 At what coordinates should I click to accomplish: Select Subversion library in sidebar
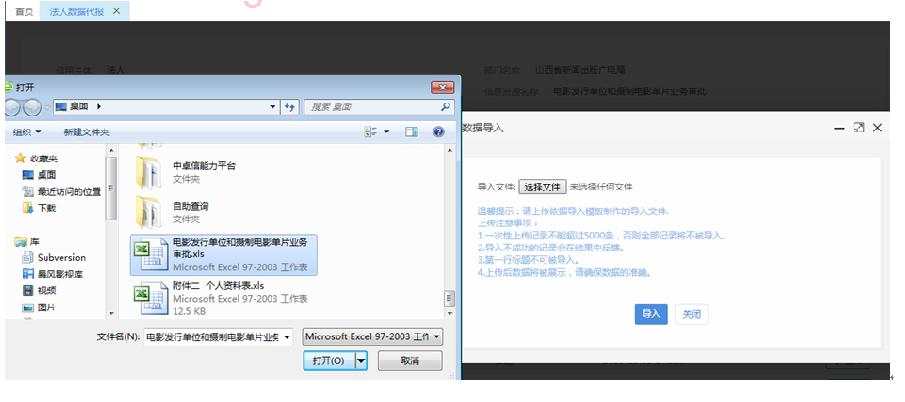point(61,257)
